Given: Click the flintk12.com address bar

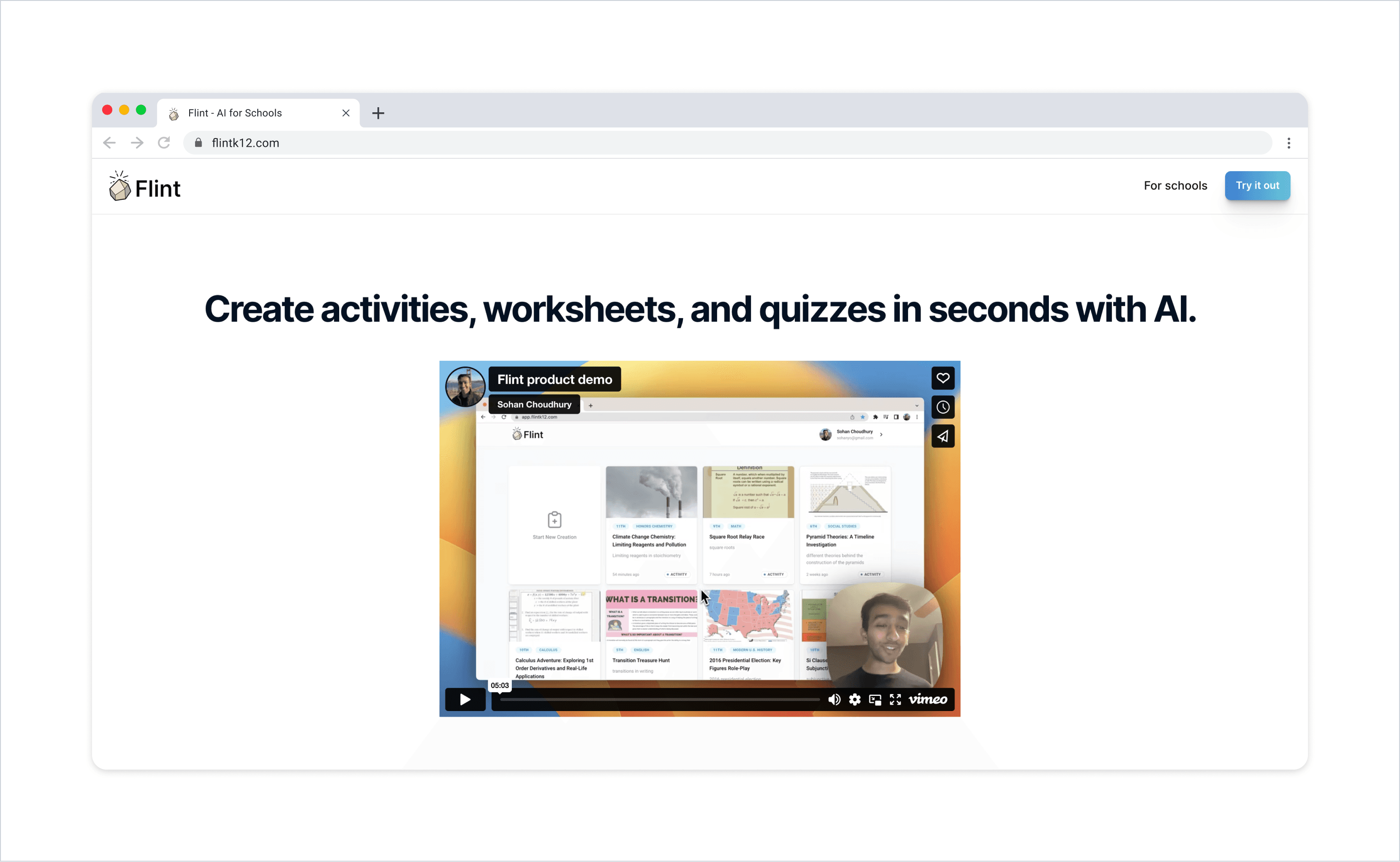Looking at the screenshot, I should (x=727, y=143).
